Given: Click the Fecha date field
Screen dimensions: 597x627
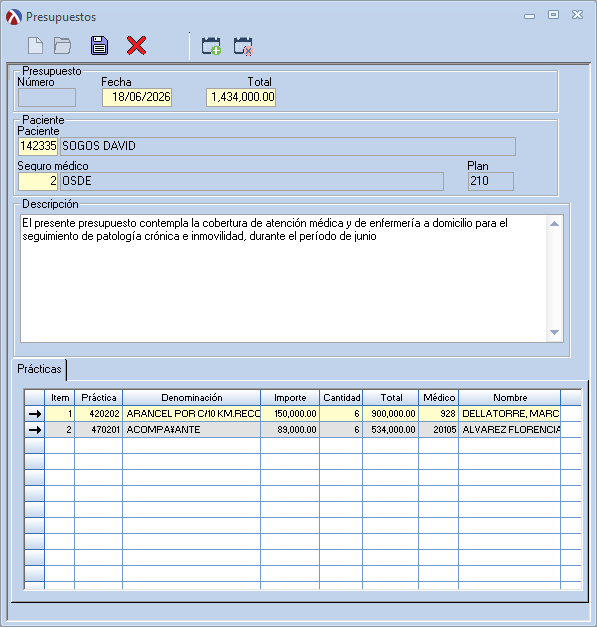Looking at the screenshot, I should (137, 97).
